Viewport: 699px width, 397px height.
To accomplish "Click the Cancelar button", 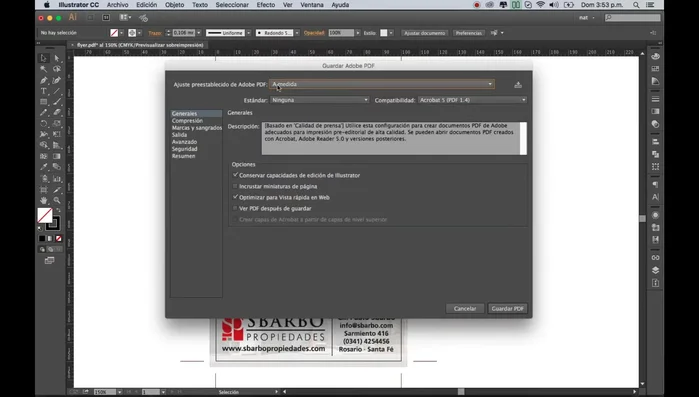I will pyautogui.click(x=465, y=308).
